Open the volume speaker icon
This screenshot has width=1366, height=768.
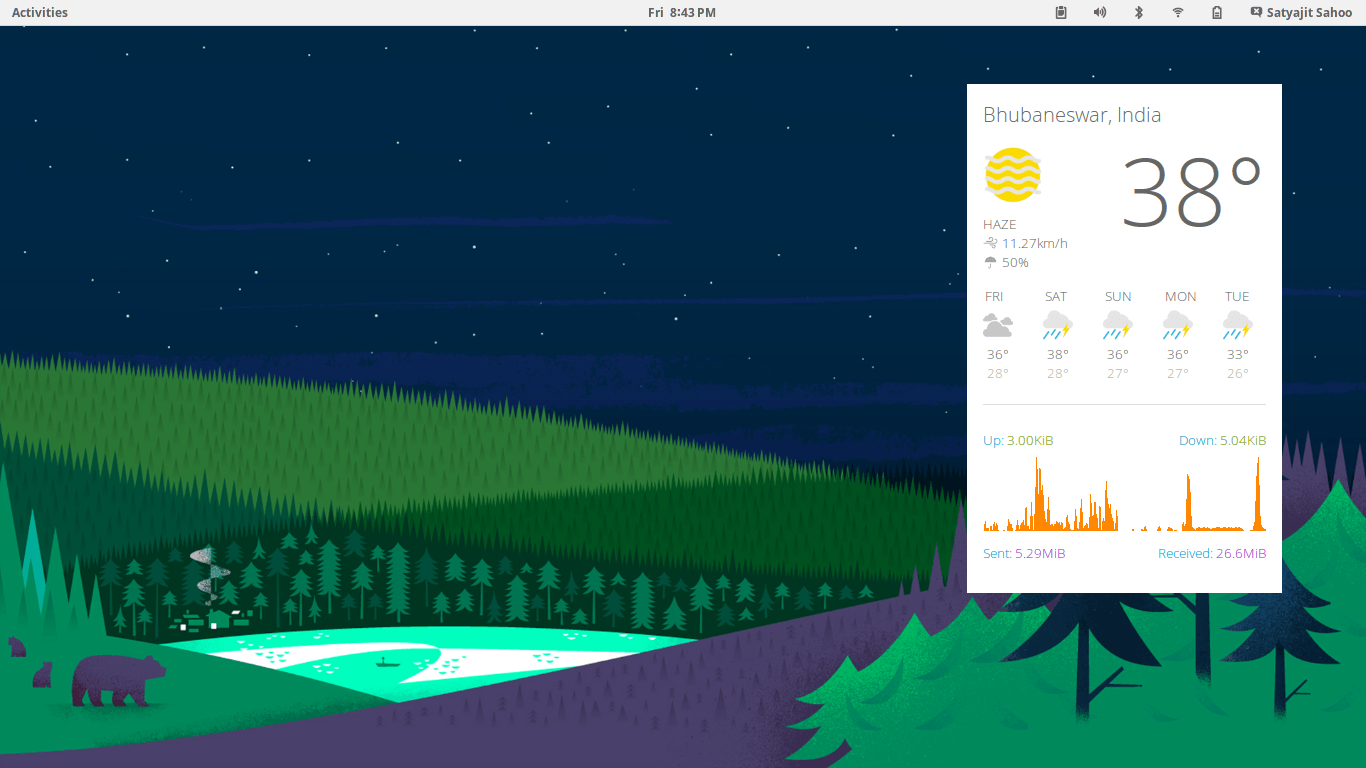pos(1100,13)
